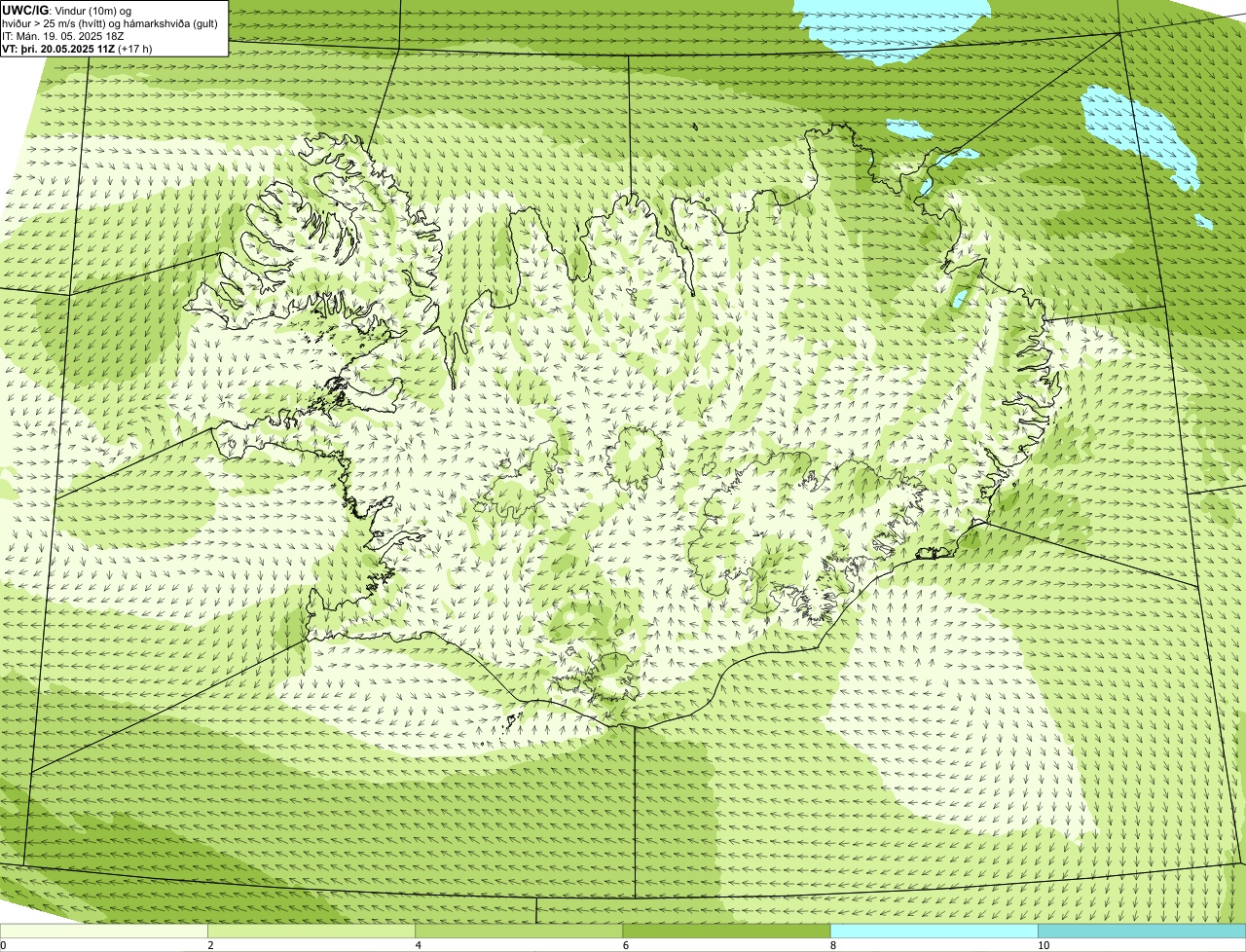Click the '8' label on the color scale
This screenshot has width=1246, height=952.
coord(832,945)
